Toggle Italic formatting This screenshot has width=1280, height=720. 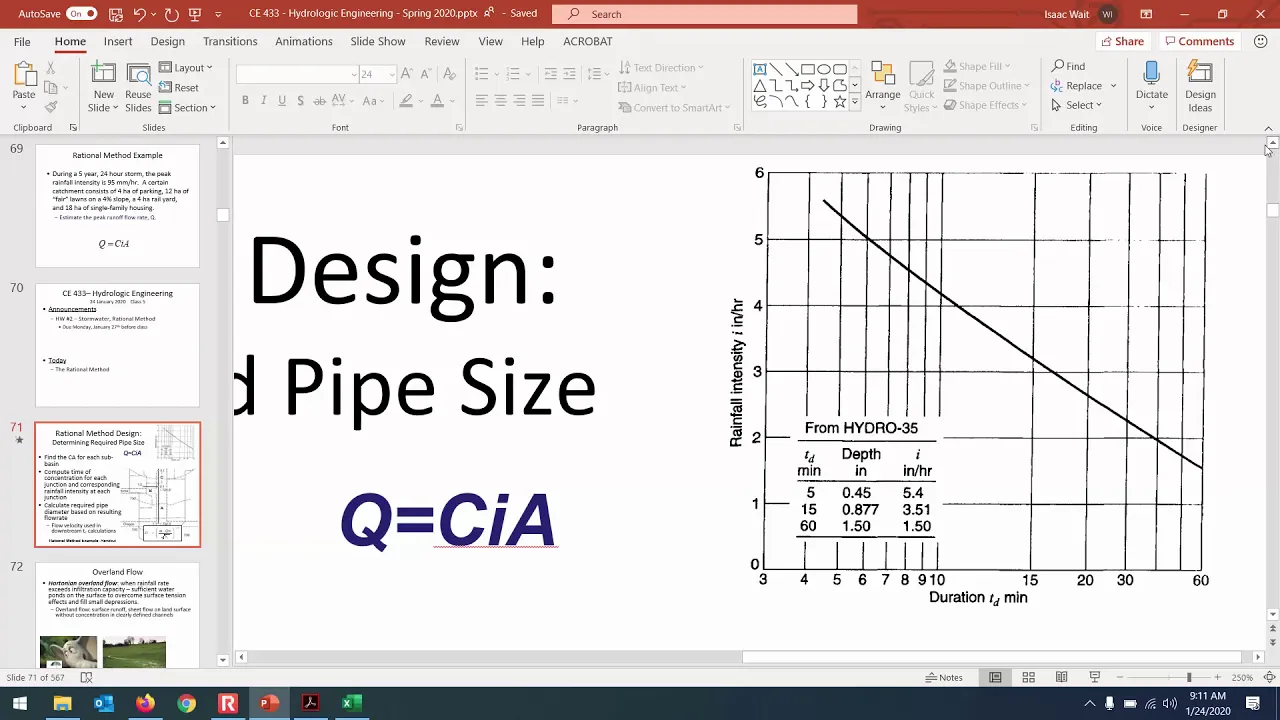(264, 100)
